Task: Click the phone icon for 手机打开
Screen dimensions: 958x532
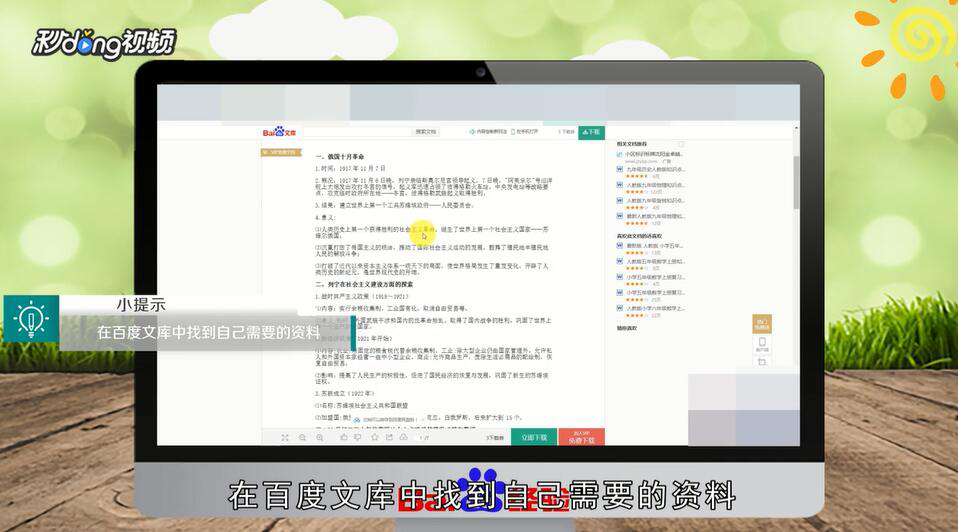Action: click(513, 132)
